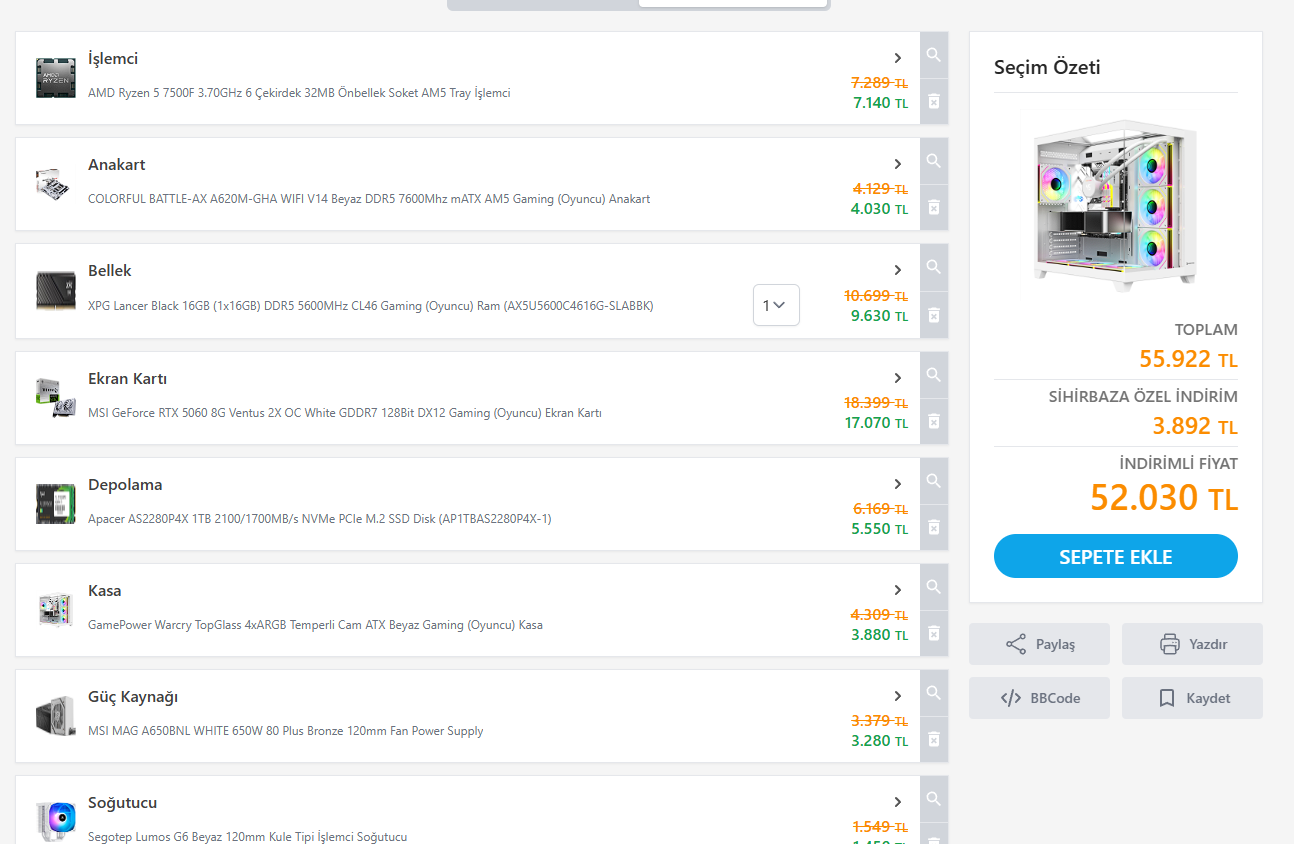This screenshot has width=1294, height=844.
Task: Click the Apacer SSD thumbnail image
Action: tap(56, 504)
